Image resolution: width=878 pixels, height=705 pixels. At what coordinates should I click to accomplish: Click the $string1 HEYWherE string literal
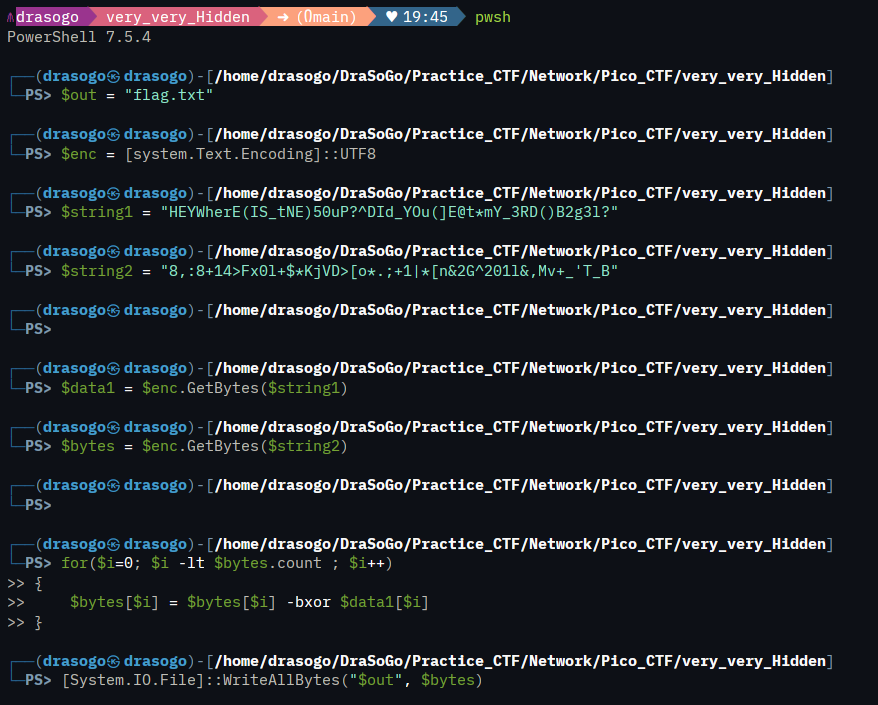coord(389,212)
